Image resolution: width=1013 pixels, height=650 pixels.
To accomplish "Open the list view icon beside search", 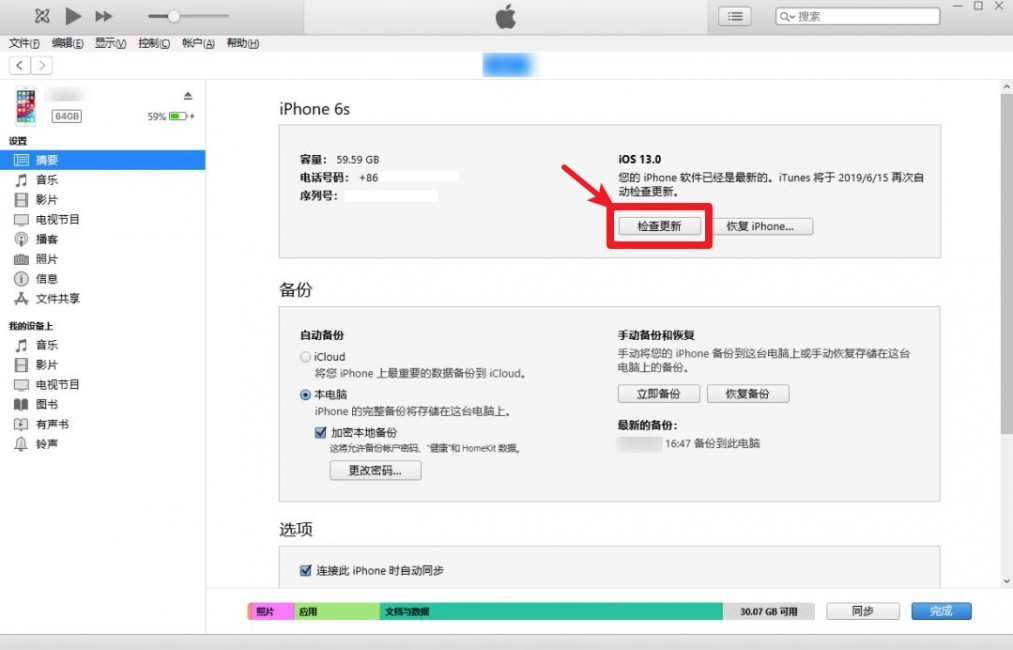I will pyautogui.click(x=735, y=16).
